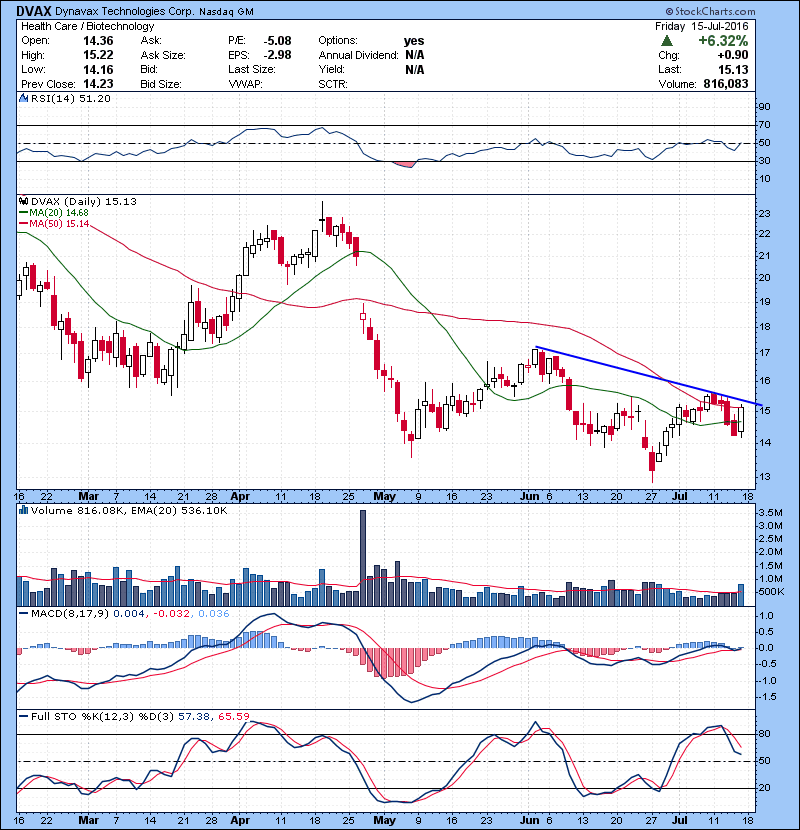Select the Last price 15.13 in header
Screen dimensions: 800x830
point(733,69)
